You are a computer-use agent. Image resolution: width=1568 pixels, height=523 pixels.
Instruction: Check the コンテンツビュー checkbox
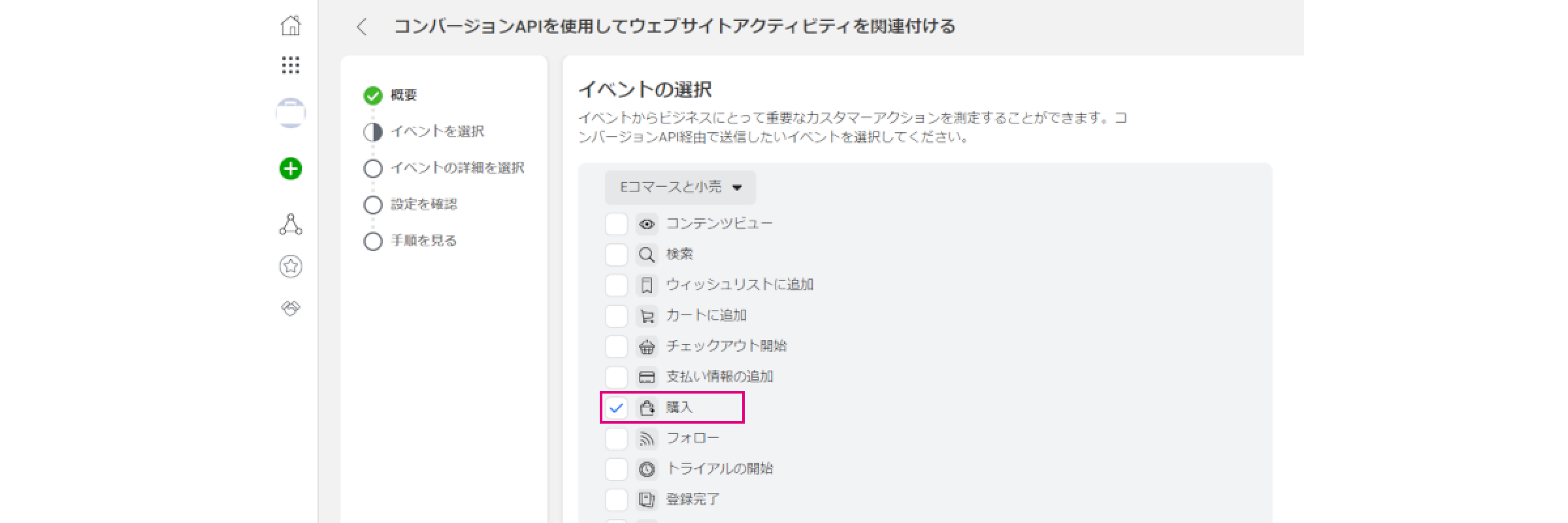pyautogui.click(x=616, y=224)
